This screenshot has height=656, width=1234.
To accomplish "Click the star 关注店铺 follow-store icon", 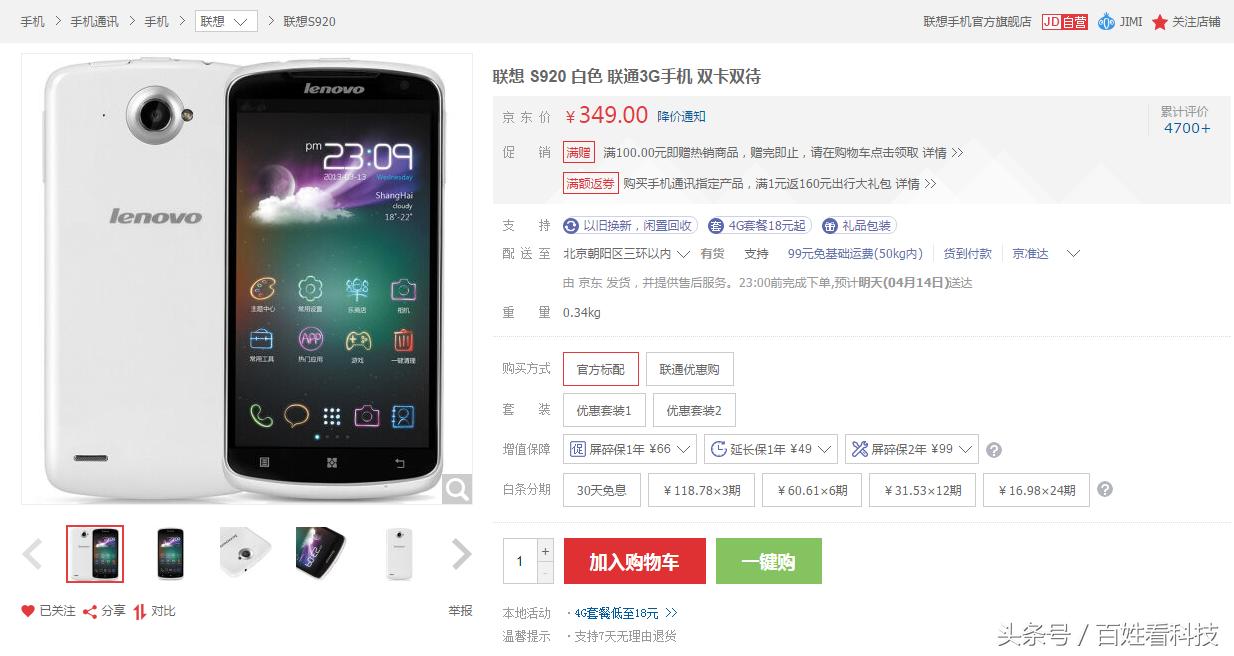I will pyautogui.click(x=1159, y=21).
